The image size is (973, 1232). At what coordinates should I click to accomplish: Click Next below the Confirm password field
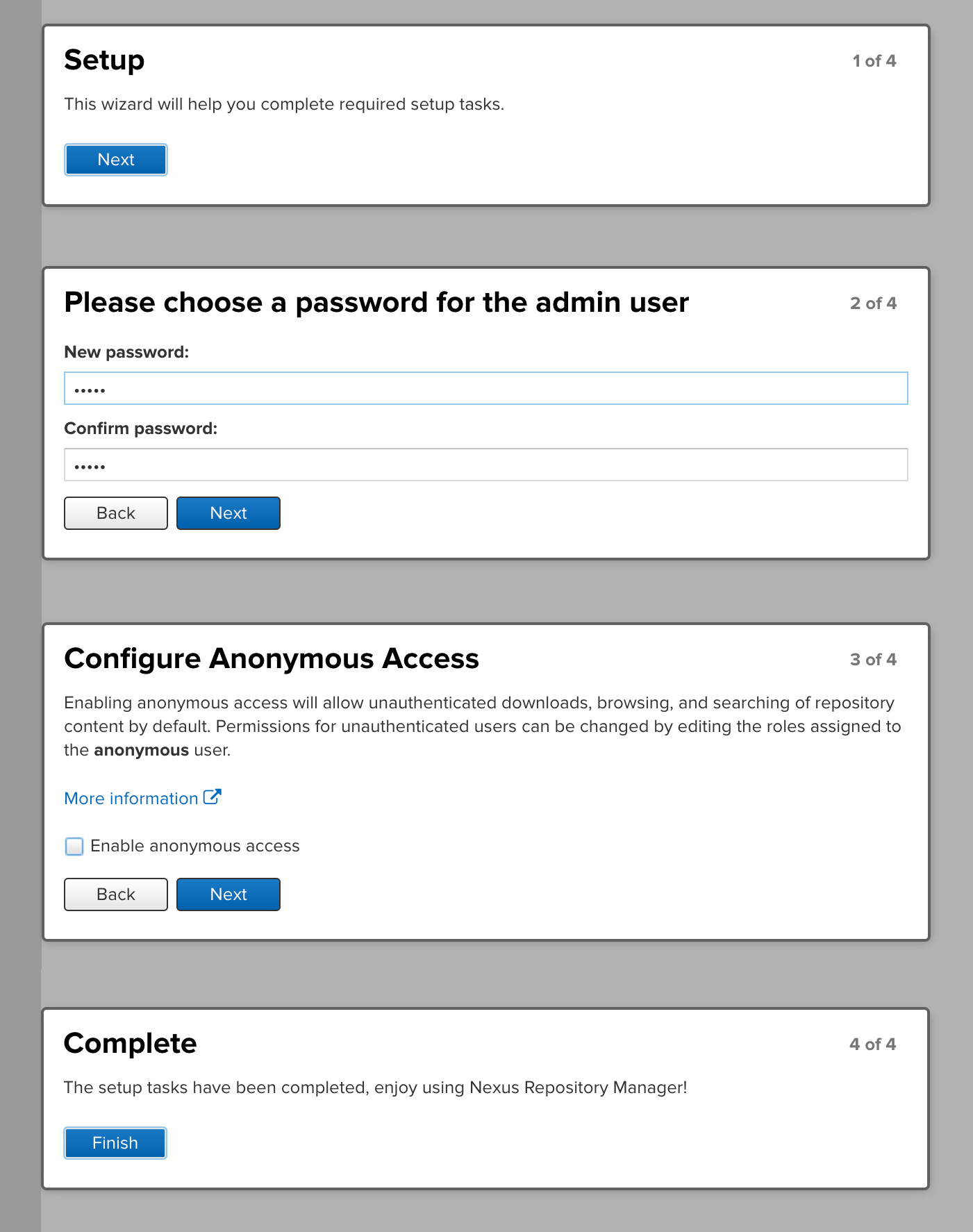click(228, 513)
